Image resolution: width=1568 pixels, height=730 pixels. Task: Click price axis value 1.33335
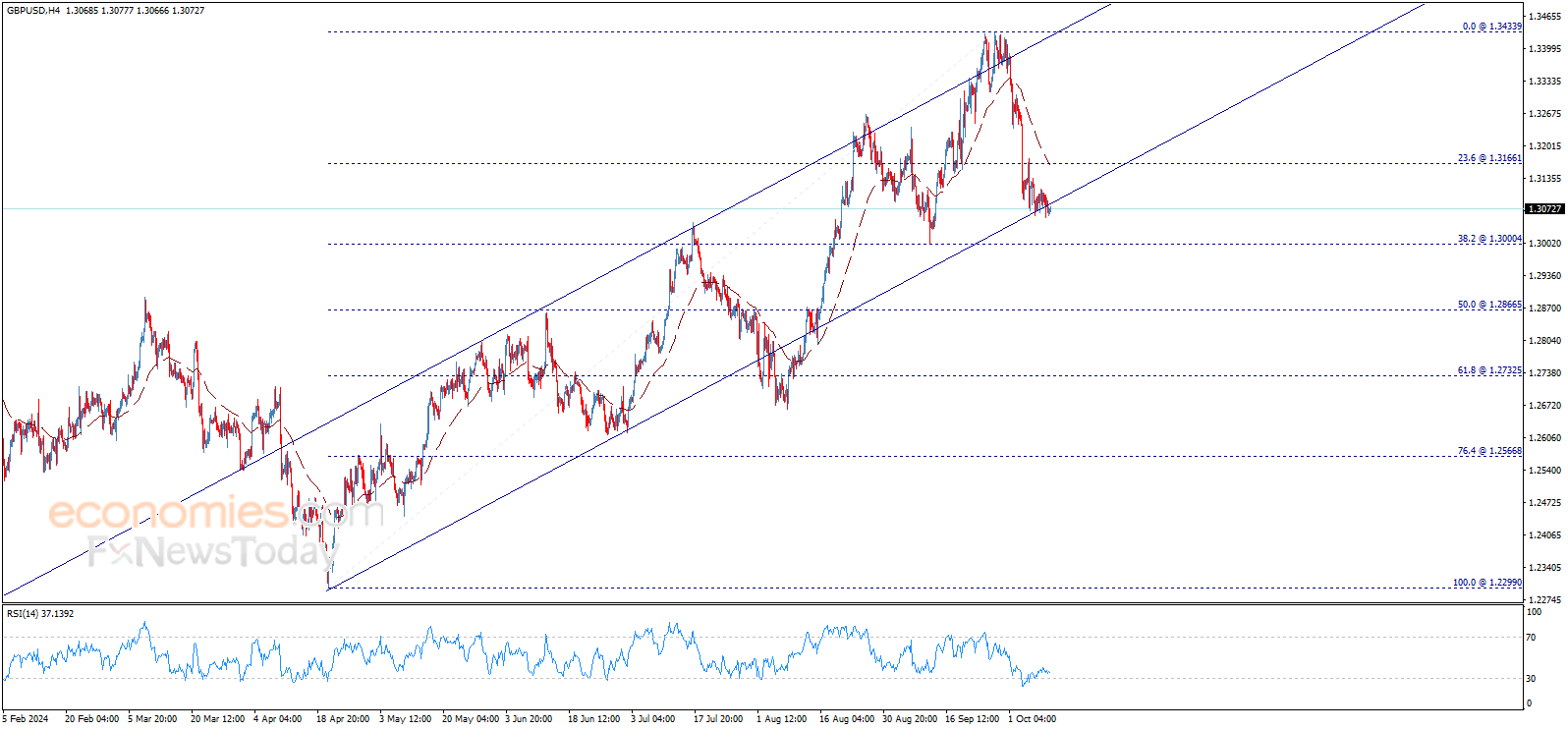[1545, 82]
